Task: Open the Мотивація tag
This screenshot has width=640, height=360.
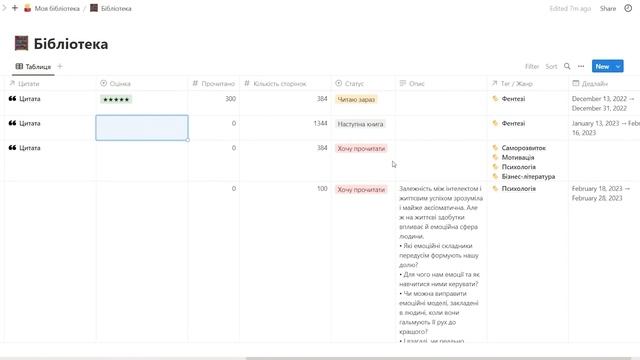Action: coord(518,157)
